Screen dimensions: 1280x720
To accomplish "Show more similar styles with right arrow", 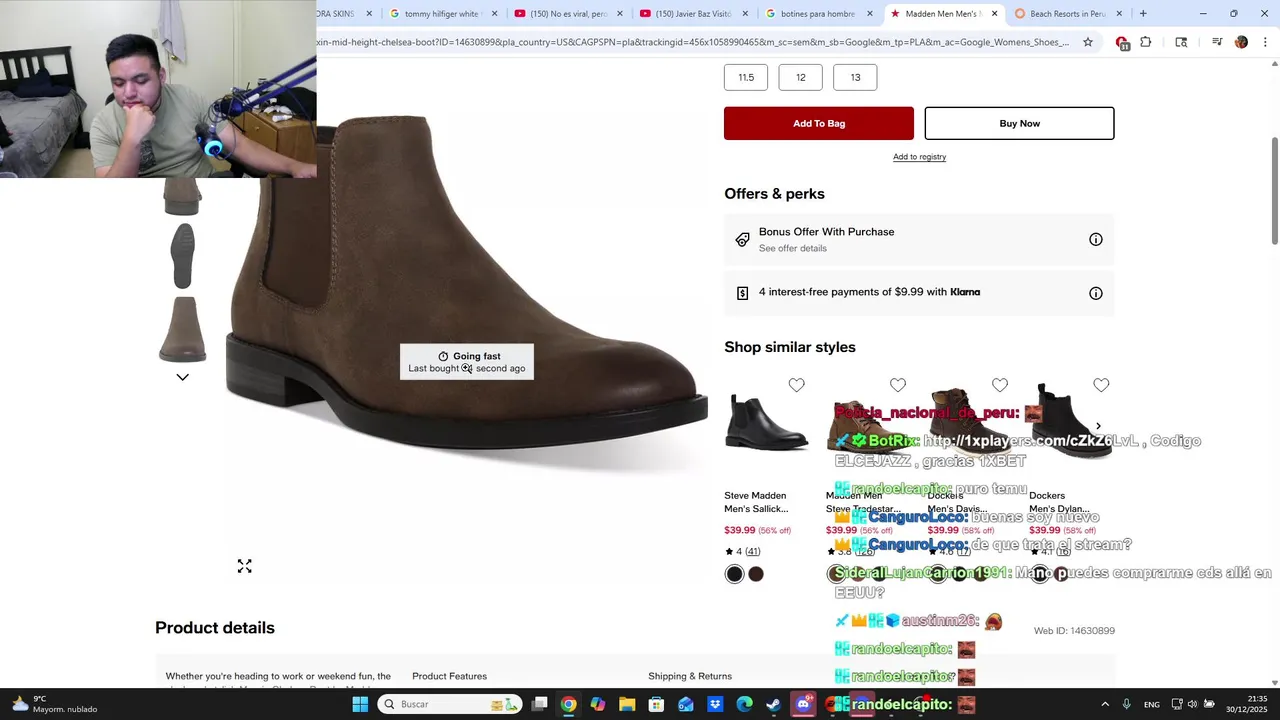I will tap(1098, 426).
